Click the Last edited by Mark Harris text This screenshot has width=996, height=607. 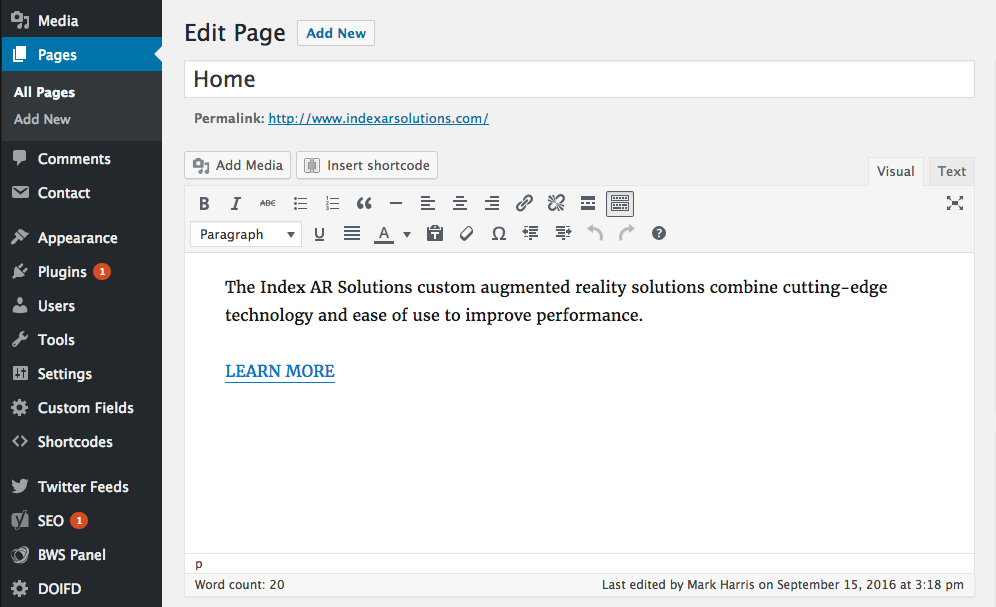[x=783, y=585]
